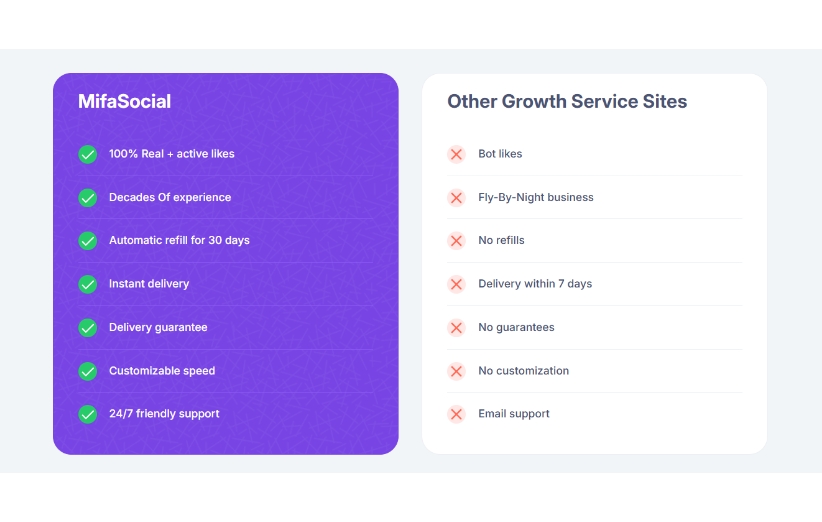Click the red cross next to 'Fly-By-Night business'
Image resolution: width=822 pixels, height=522 pixels.
[456, 198]
